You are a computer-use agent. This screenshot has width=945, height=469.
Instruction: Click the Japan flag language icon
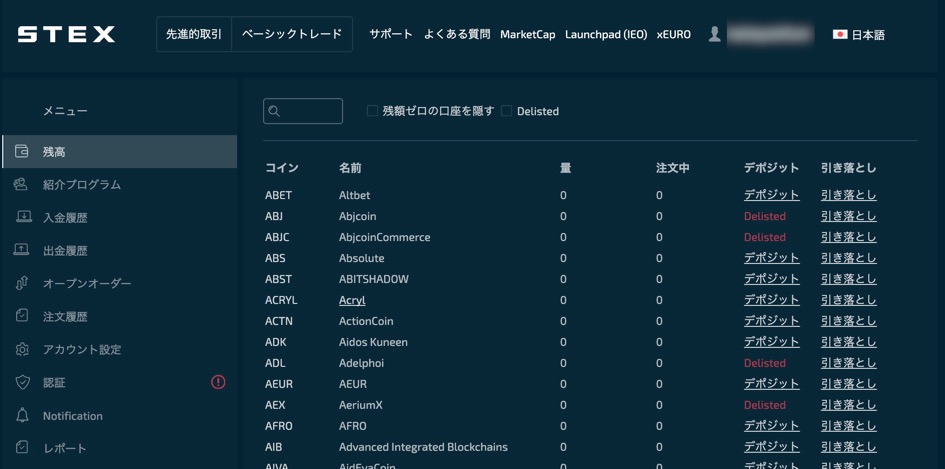pos(840,34)
